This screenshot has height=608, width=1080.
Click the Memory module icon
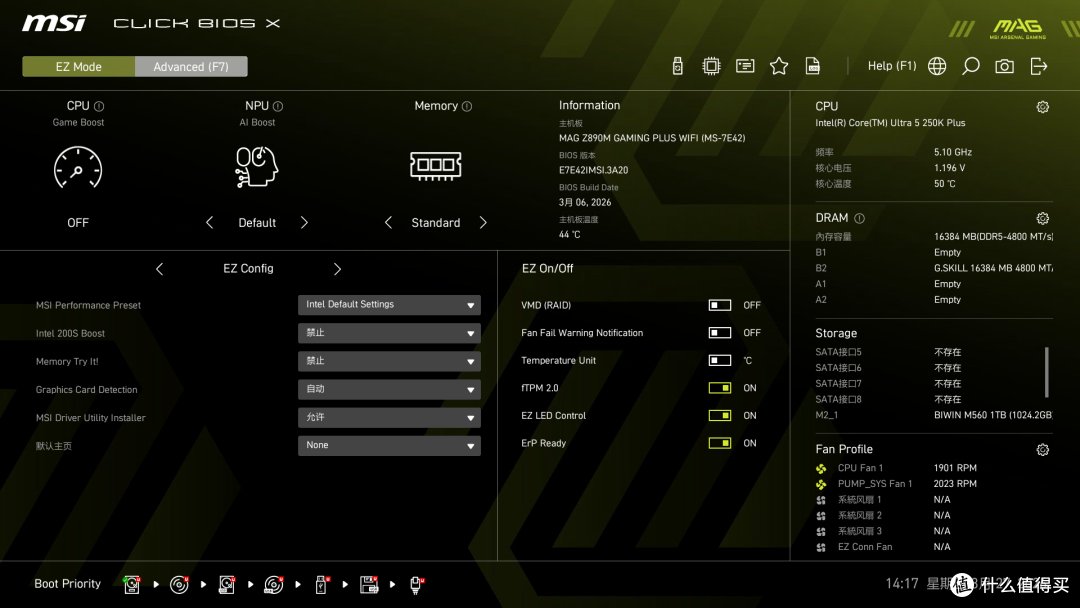[x=435, y=166]
